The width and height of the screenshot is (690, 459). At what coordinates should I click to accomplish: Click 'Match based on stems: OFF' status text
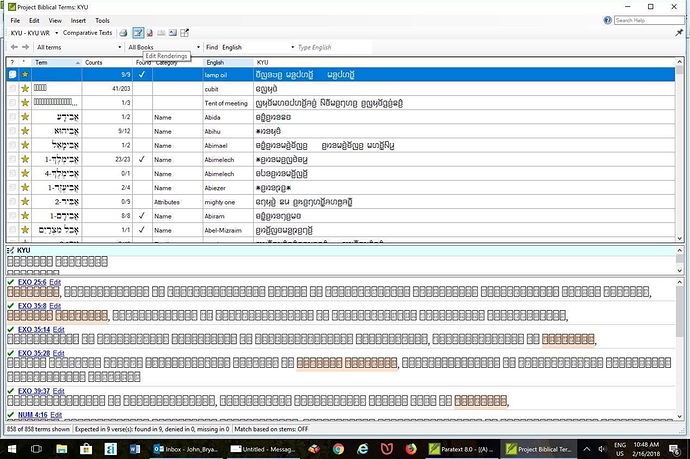point(271,429)
